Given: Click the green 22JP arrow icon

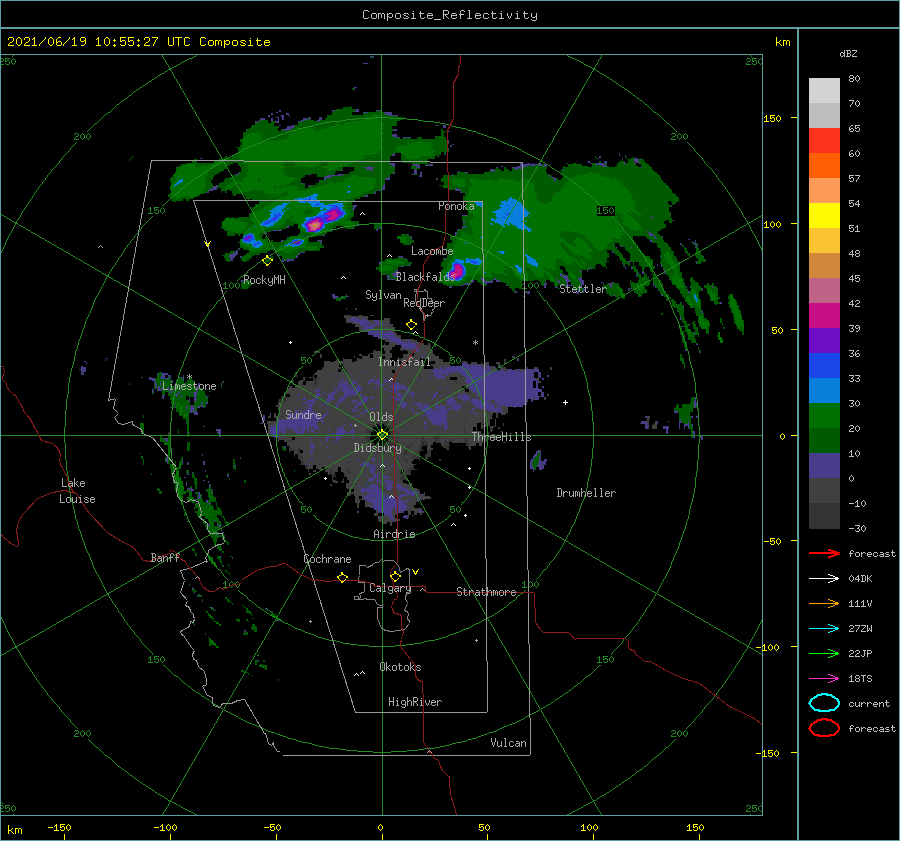Looking at the screenshot, I should [x=824, y=653].
